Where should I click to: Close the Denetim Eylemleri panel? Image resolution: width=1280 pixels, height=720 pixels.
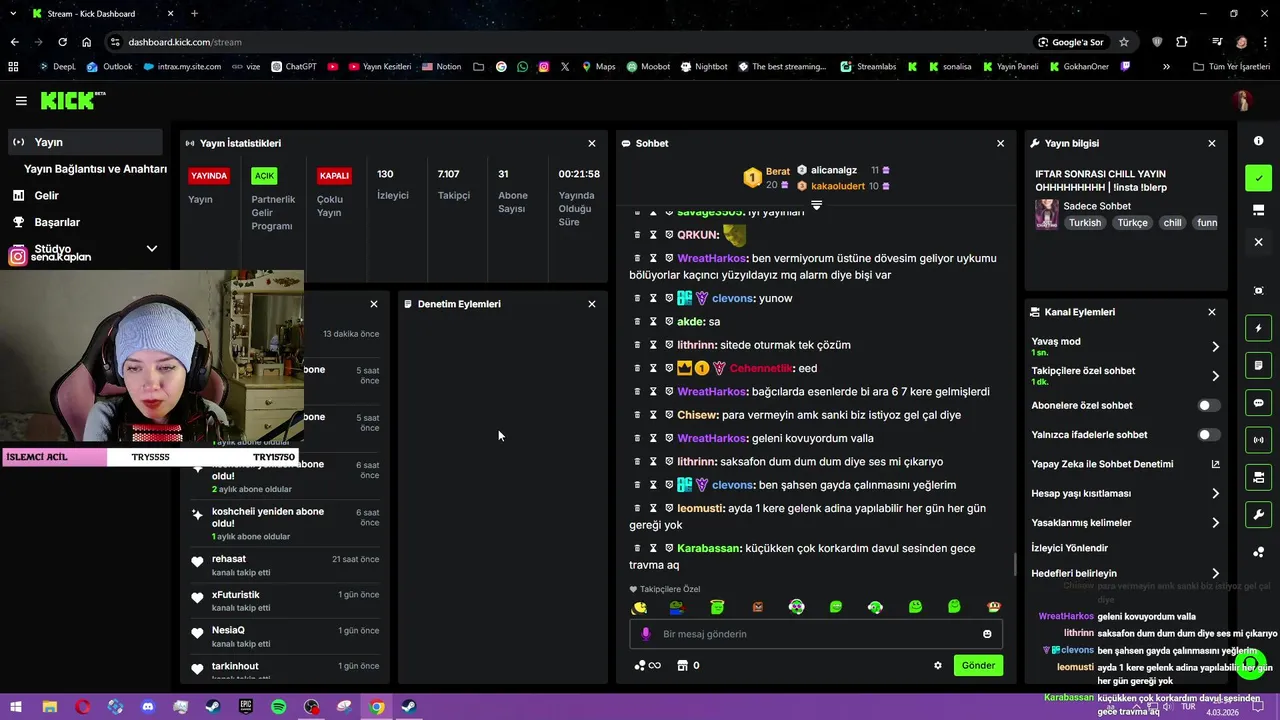(x=592, y=304)
